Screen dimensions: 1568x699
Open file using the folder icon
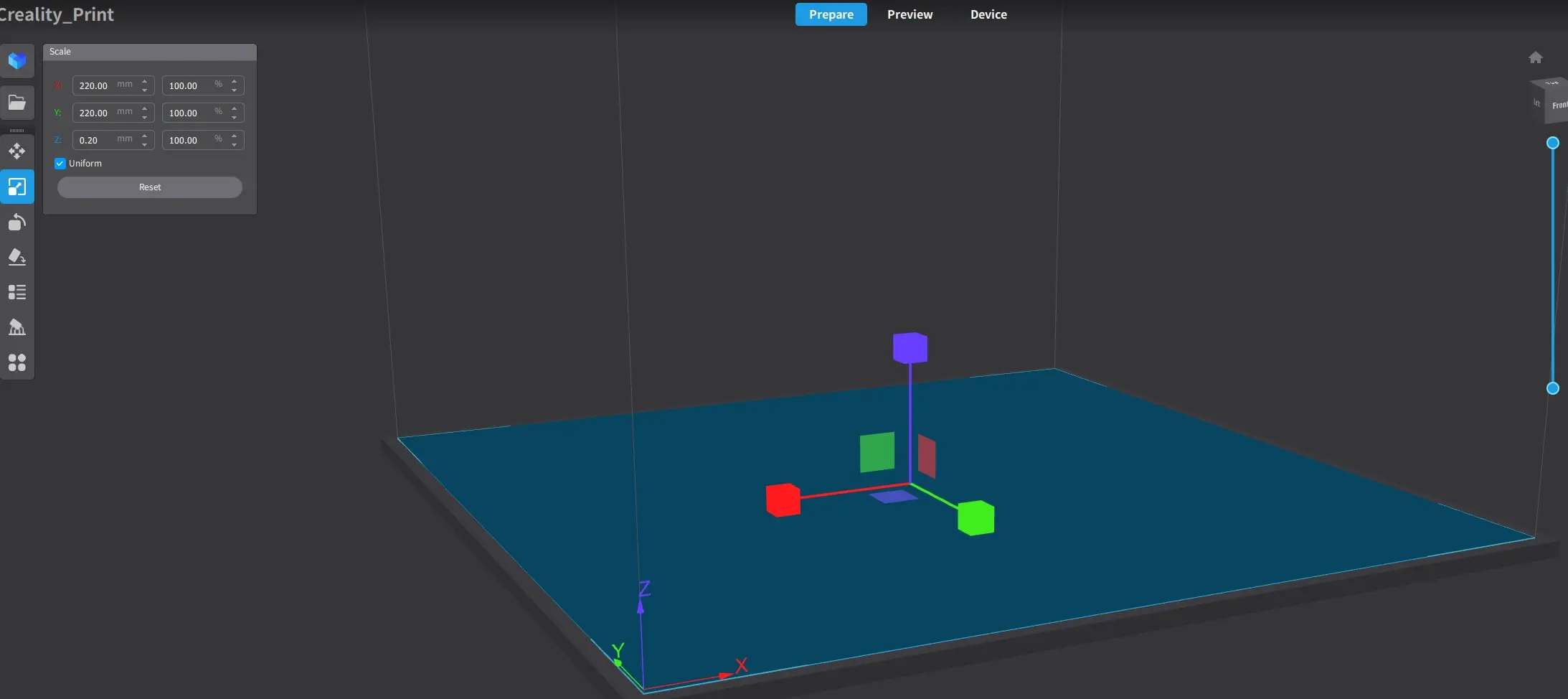[x=17, y=102]
